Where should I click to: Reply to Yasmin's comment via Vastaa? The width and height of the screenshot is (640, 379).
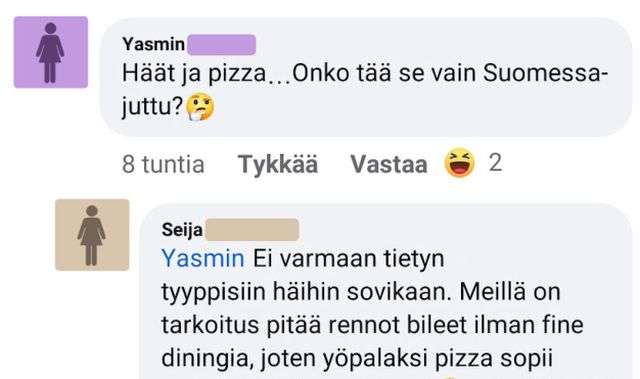[x=389, y=164]
